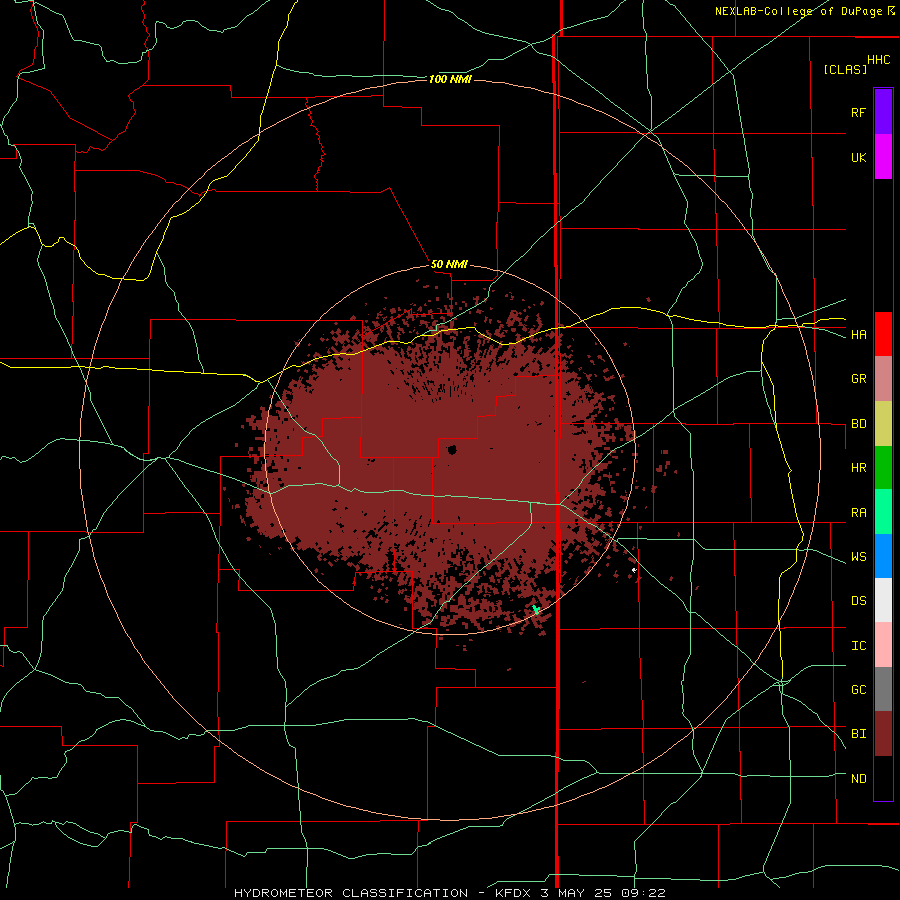Click the small green RA echo near south ring
The image size is (900, 900).
[x=536, y=609]
